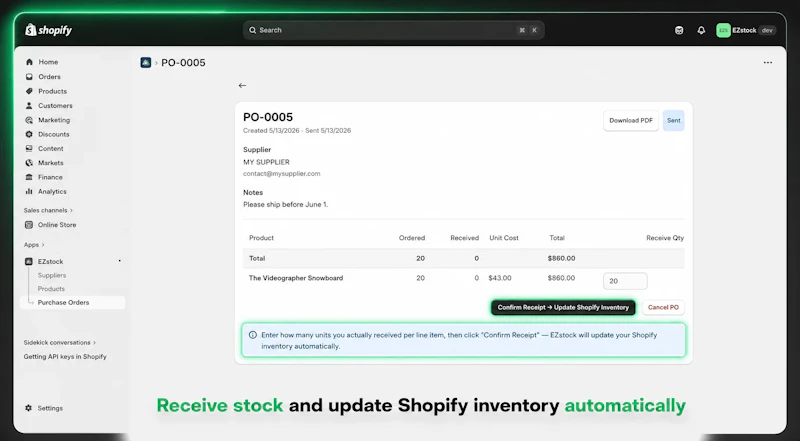Click the Discounts badge icon
This screenshot has height=441, width=800.
(29, 134)
